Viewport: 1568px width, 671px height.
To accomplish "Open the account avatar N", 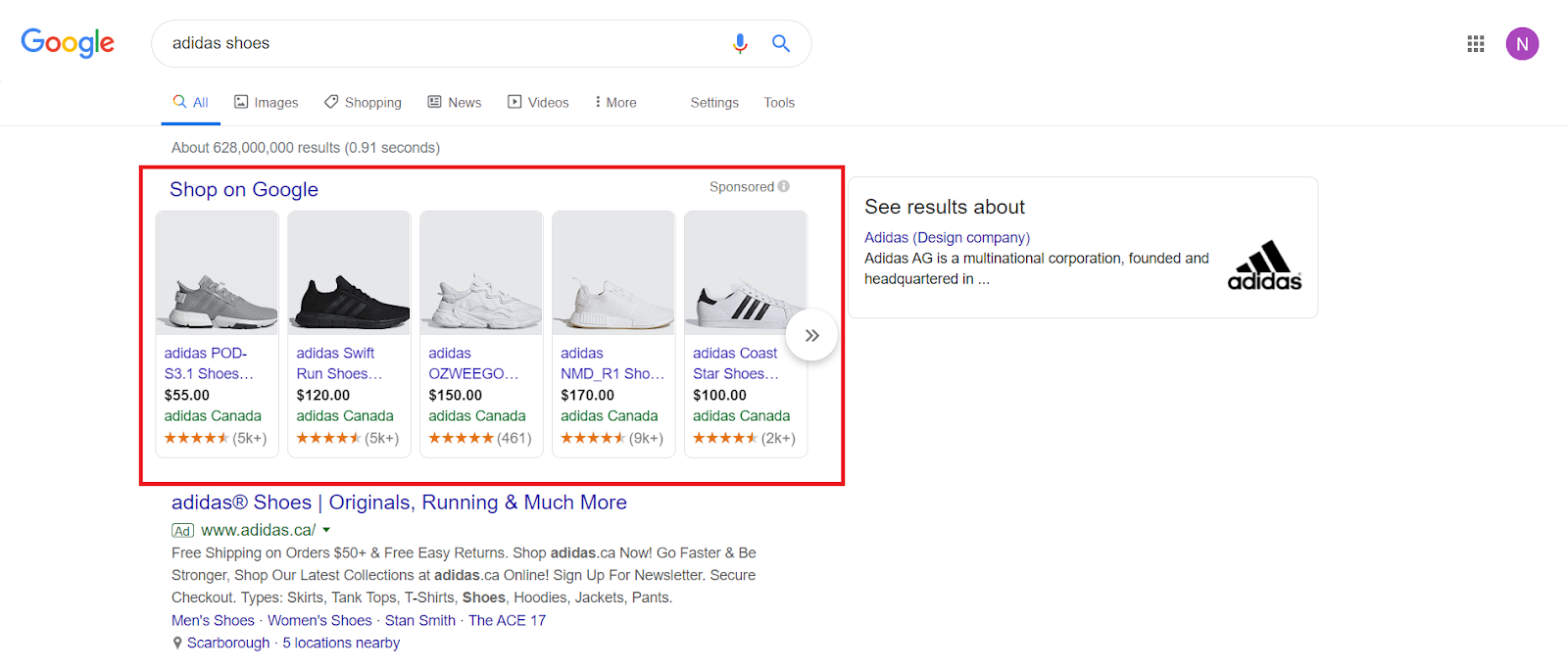I will point(1522,43).
